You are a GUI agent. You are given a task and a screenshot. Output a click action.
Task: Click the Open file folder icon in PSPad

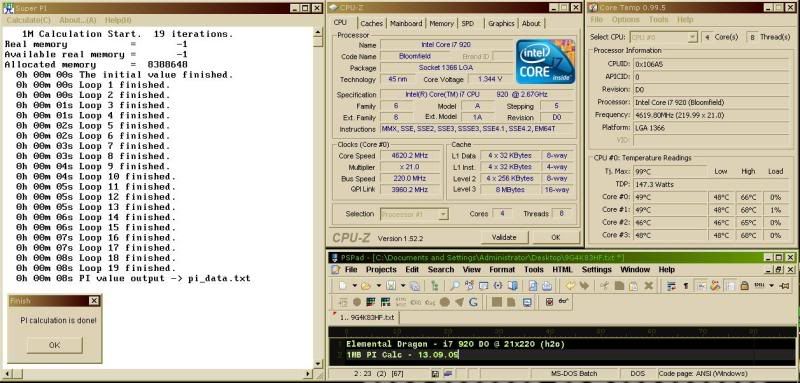[x=366, y=286]
